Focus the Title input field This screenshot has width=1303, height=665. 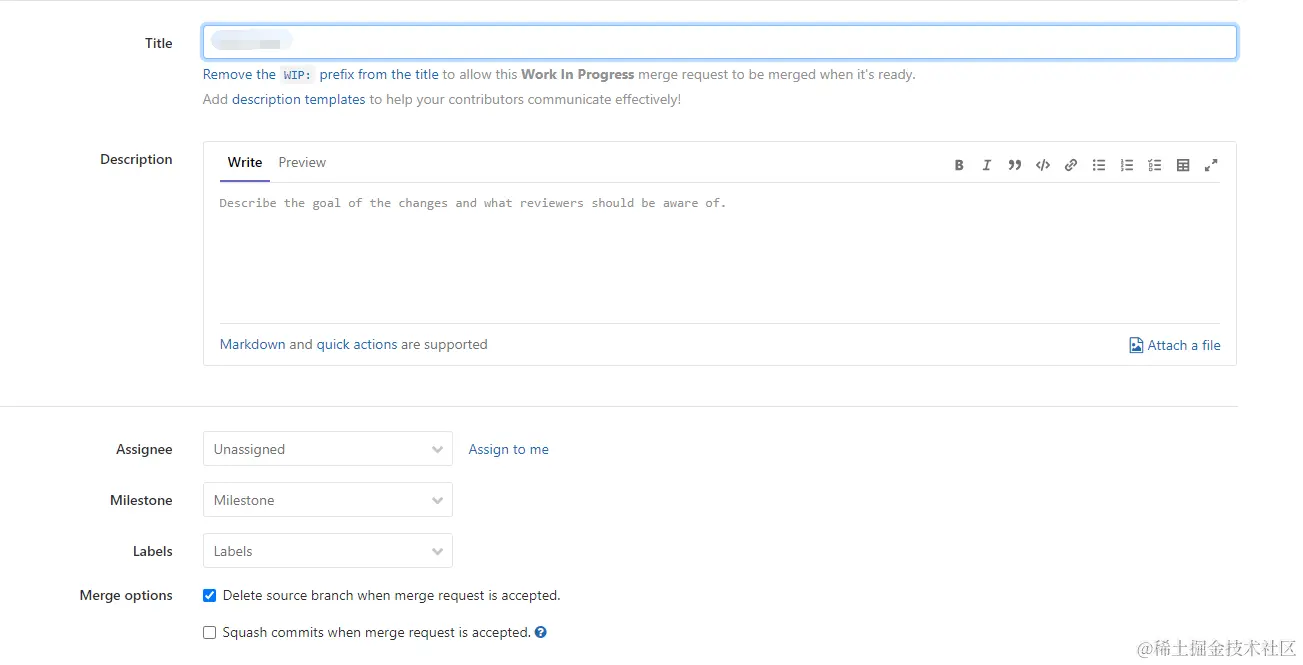[x=720, y=42]
